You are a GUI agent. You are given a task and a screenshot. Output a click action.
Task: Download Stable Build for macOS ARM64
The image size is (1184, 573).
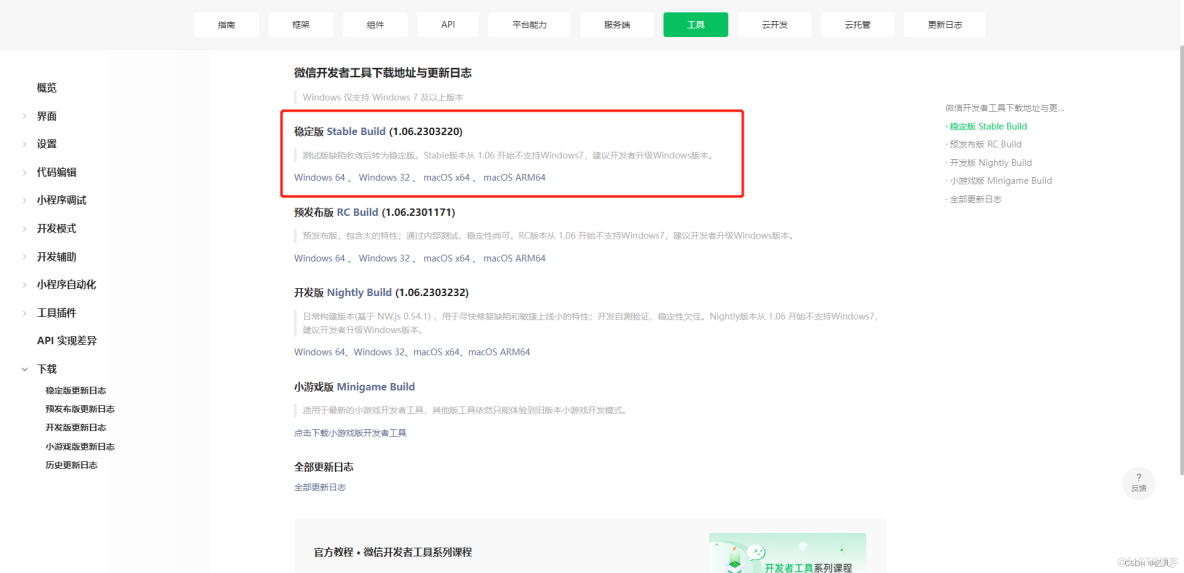(514, 177)
